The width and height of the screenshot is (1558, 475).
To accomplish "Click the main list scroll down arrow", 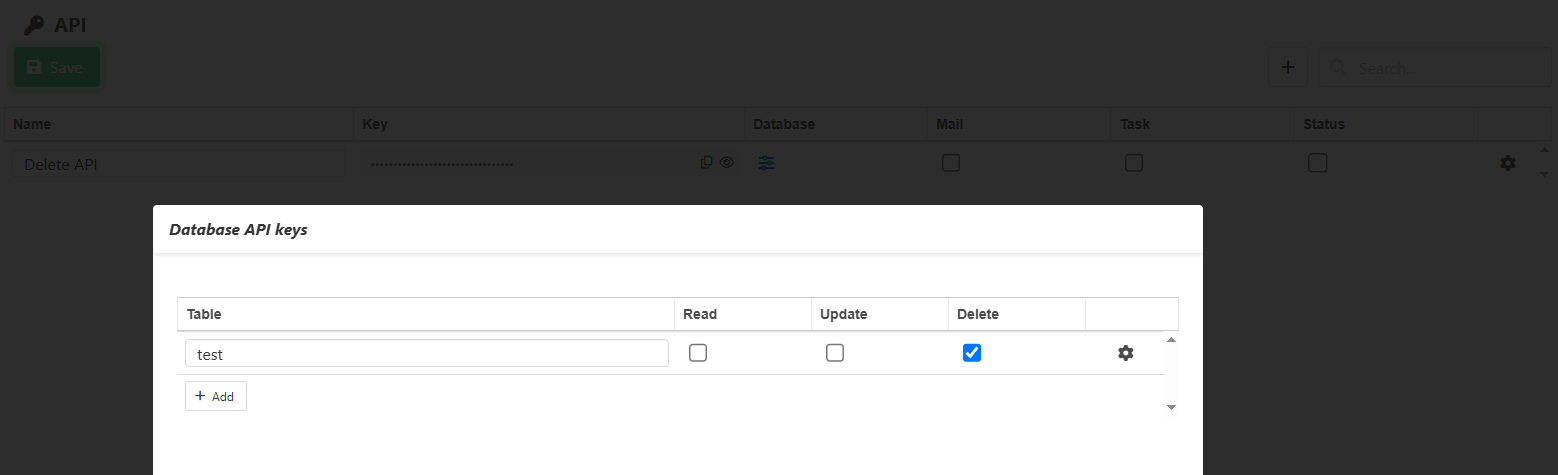I will coord(1544,174).
